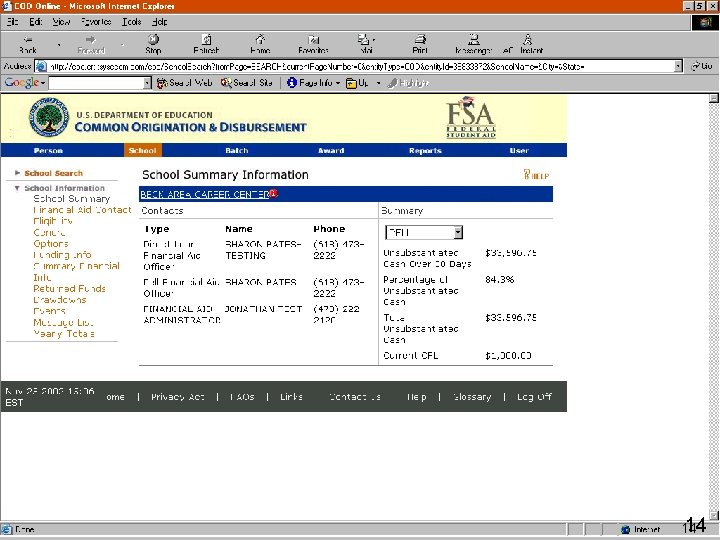720x540 pixels.
Task: Click the Google toolbar logo
Action: (22, 83)
